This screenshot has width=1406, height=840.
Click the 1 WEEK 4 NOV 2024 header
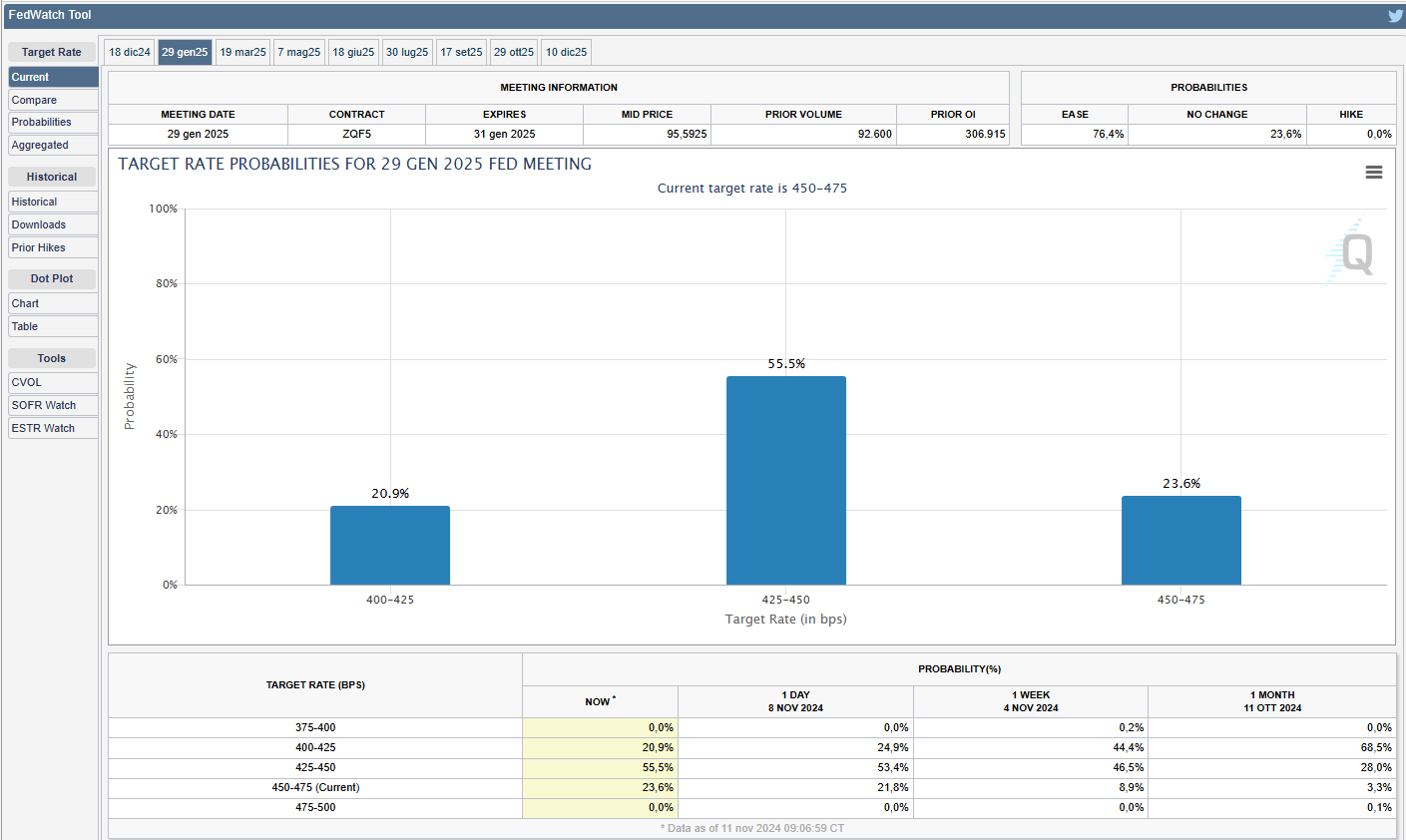pyautogui.click(x=1031, y=701)
